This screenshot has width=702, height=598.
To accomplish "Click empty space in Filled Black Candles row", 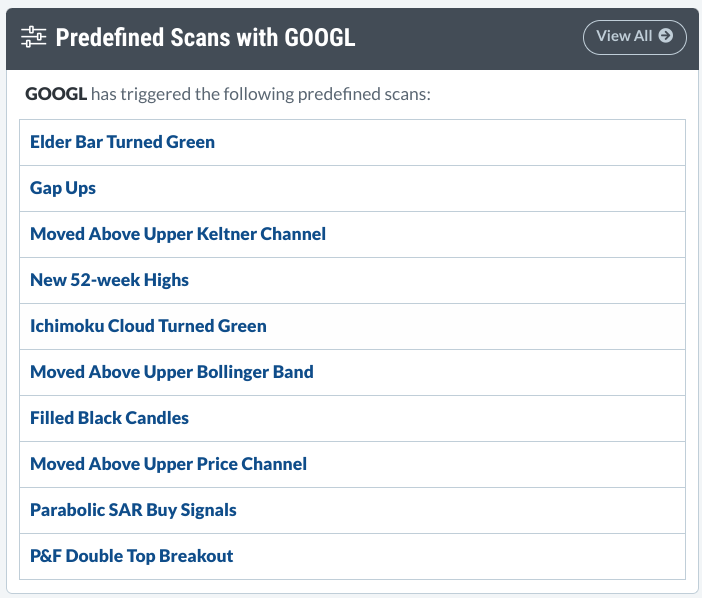I will tap(437, 419).
